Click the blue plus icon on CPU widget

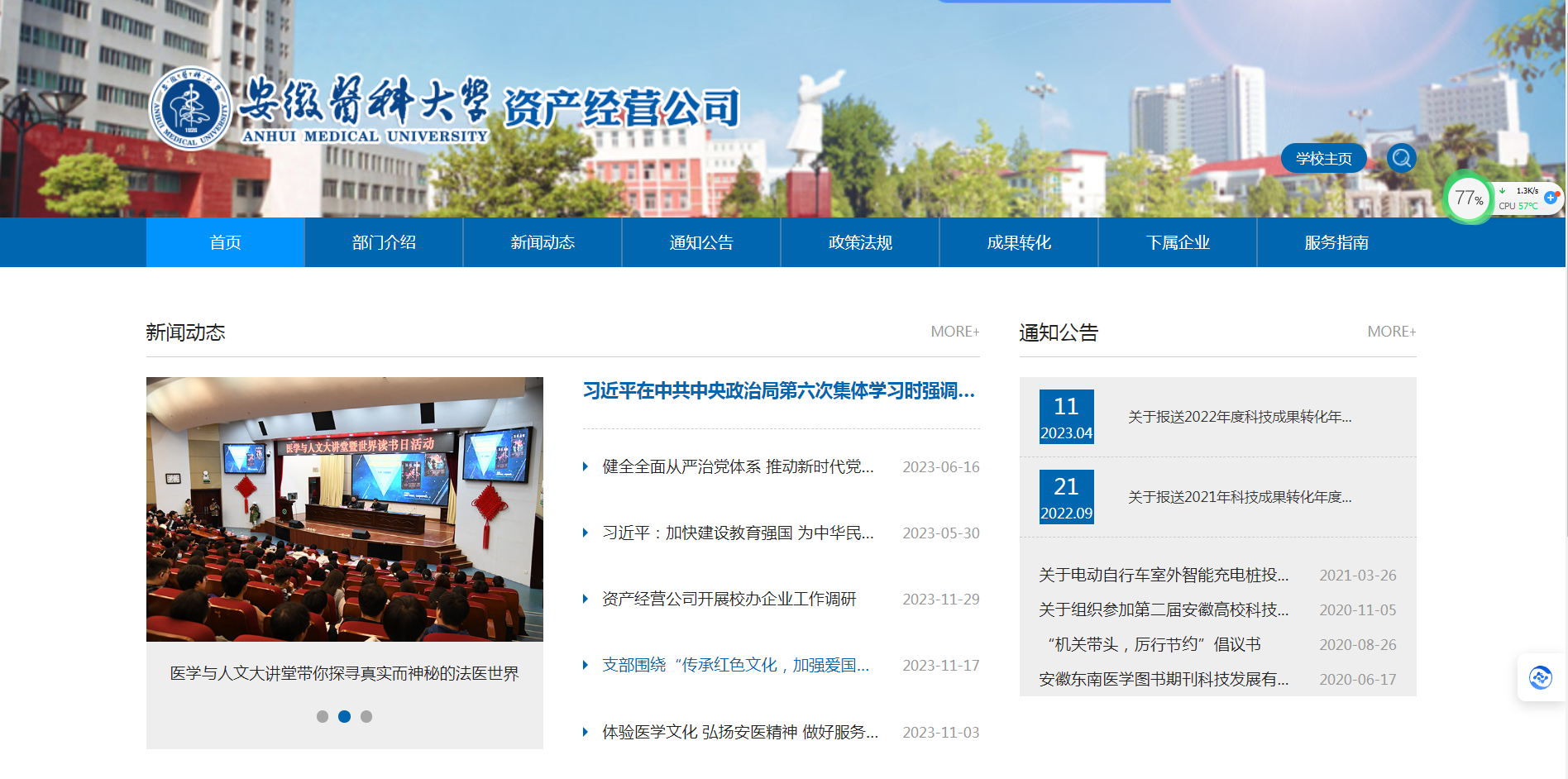click(x=1550, y=198)
